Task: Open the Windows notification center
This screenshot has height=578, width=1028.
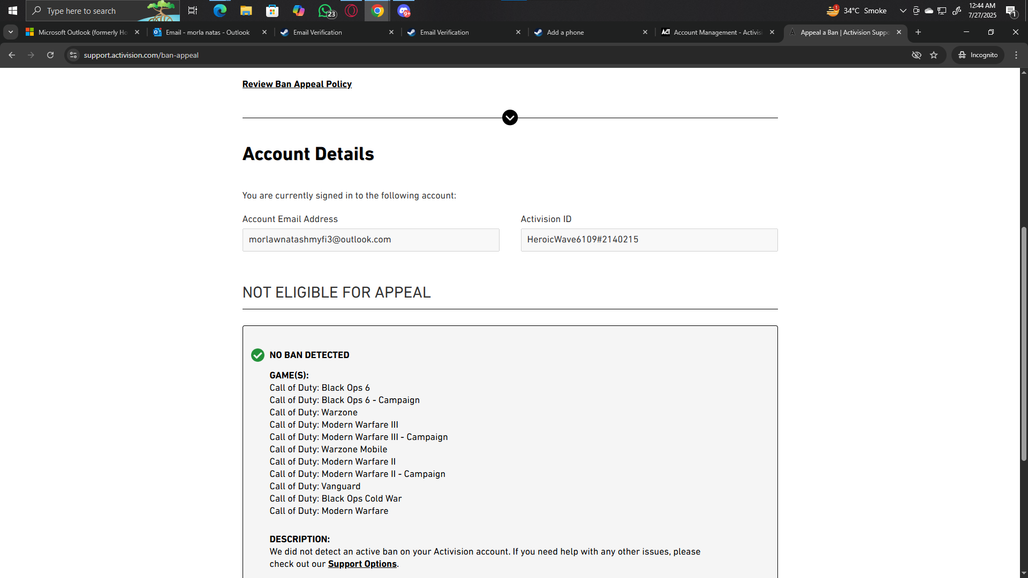Action: 1012,10
